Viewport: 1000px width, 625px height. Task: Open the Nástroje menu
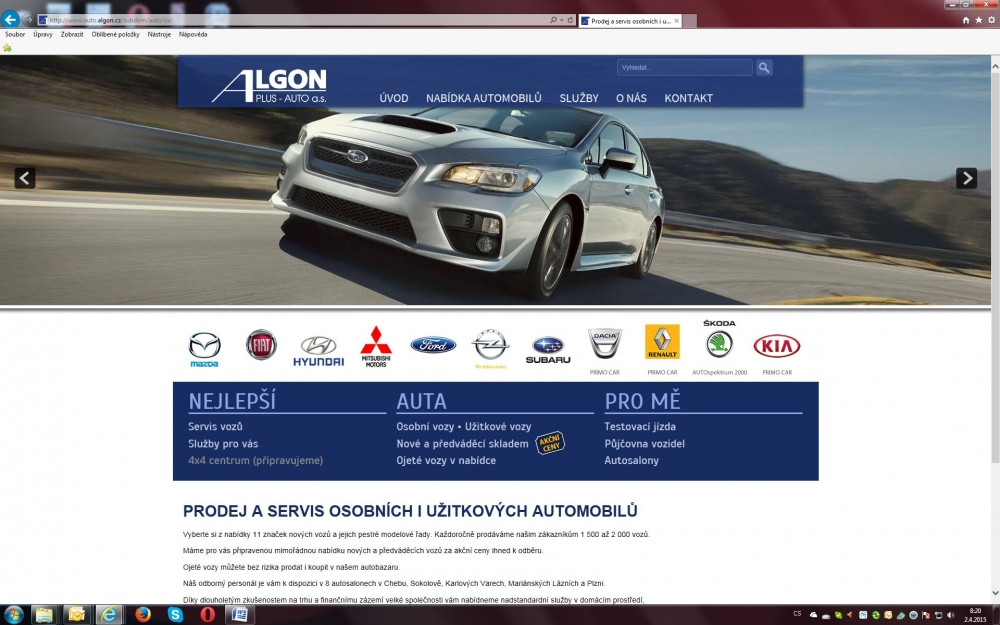pyautogui.click(x=159, y=34)
